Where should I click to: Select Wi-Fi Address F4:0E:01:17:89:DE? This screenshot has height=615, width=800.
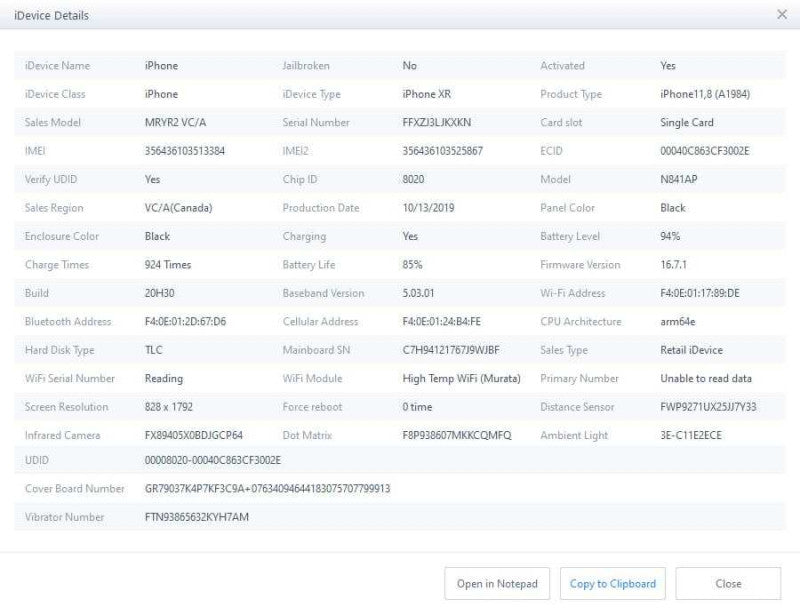pyautogui.click(x=699, y=293)
